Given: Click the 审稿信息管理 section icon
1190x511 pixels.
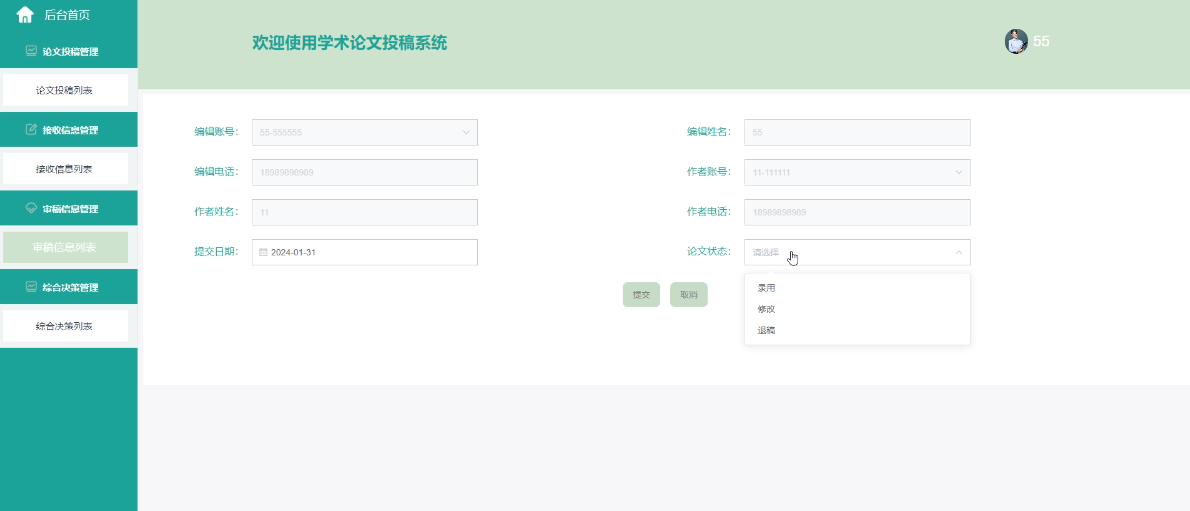Looking at the screenshot, I should (x=31, y=207).
